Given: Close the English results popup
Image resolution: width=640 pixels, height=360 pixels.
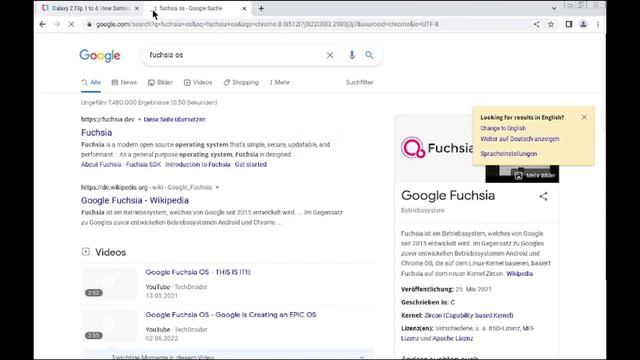Looking at the screenshot, I should 584,117.
